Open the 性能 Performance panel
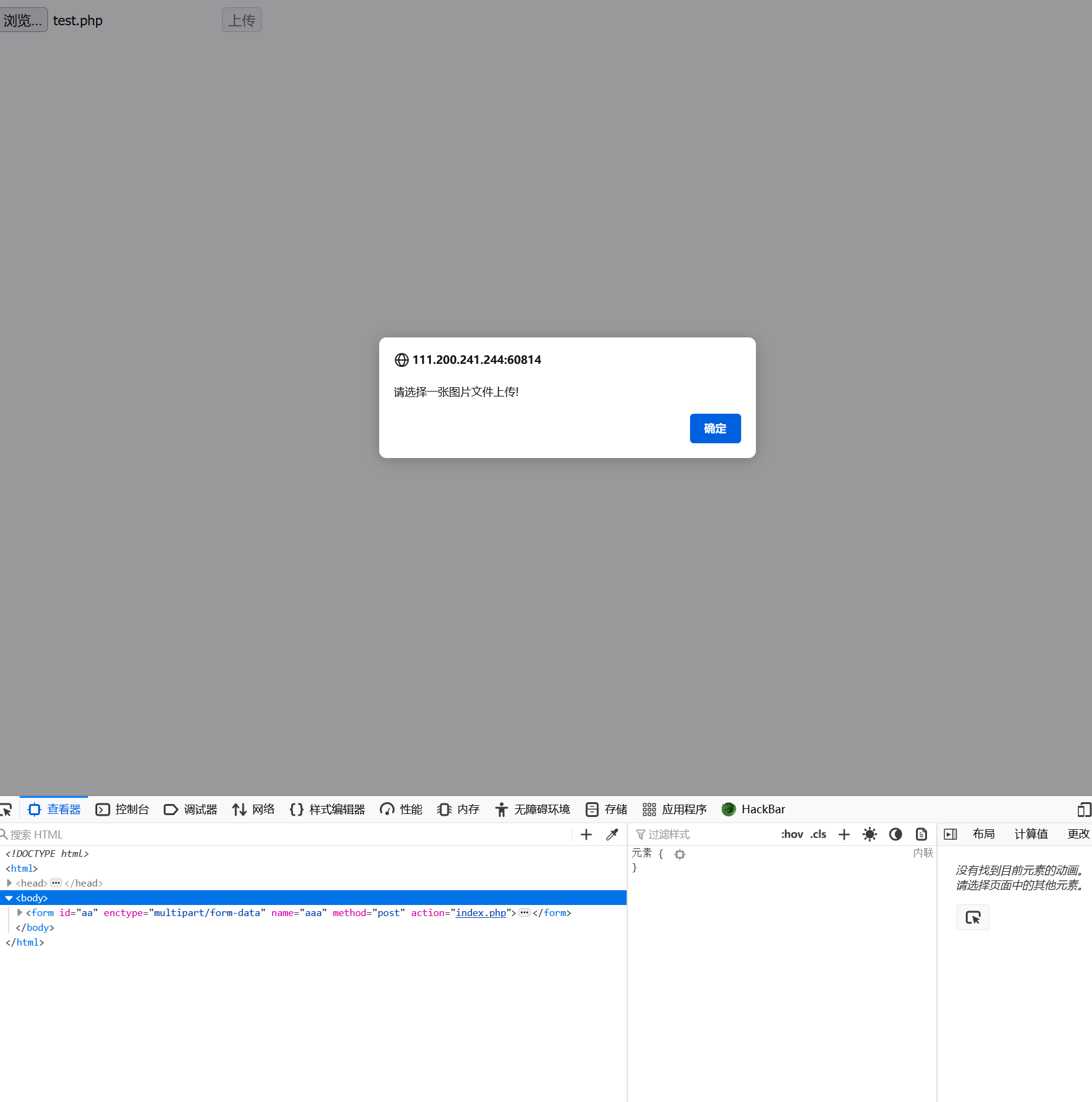Screen dimensions: 1092x1102 pos(401,809)
